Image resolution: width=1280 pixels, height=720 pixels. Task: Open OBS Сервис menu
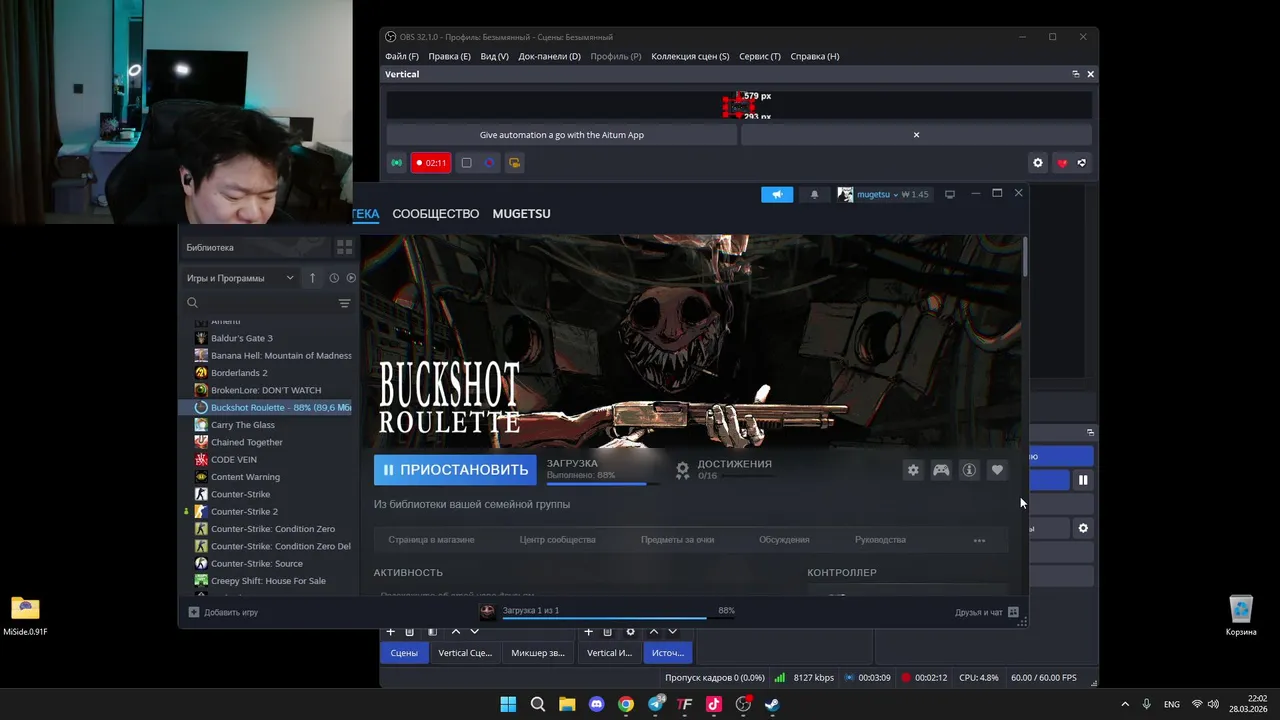(760, 56)
